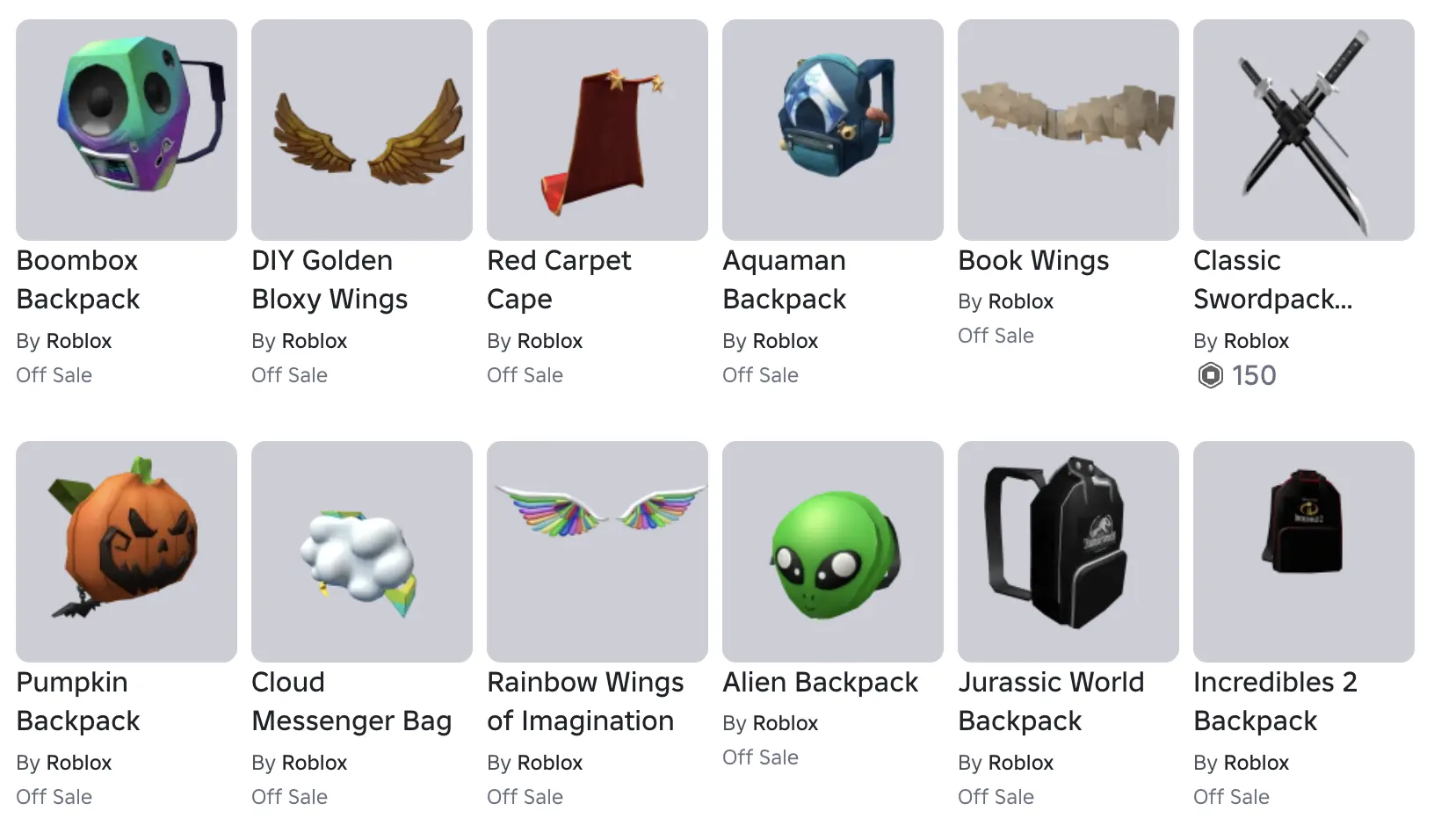This screenshot has height=840, width=1434.
Task: Open the Rainbow Wings of Imagination image
Action: point(597,552)
